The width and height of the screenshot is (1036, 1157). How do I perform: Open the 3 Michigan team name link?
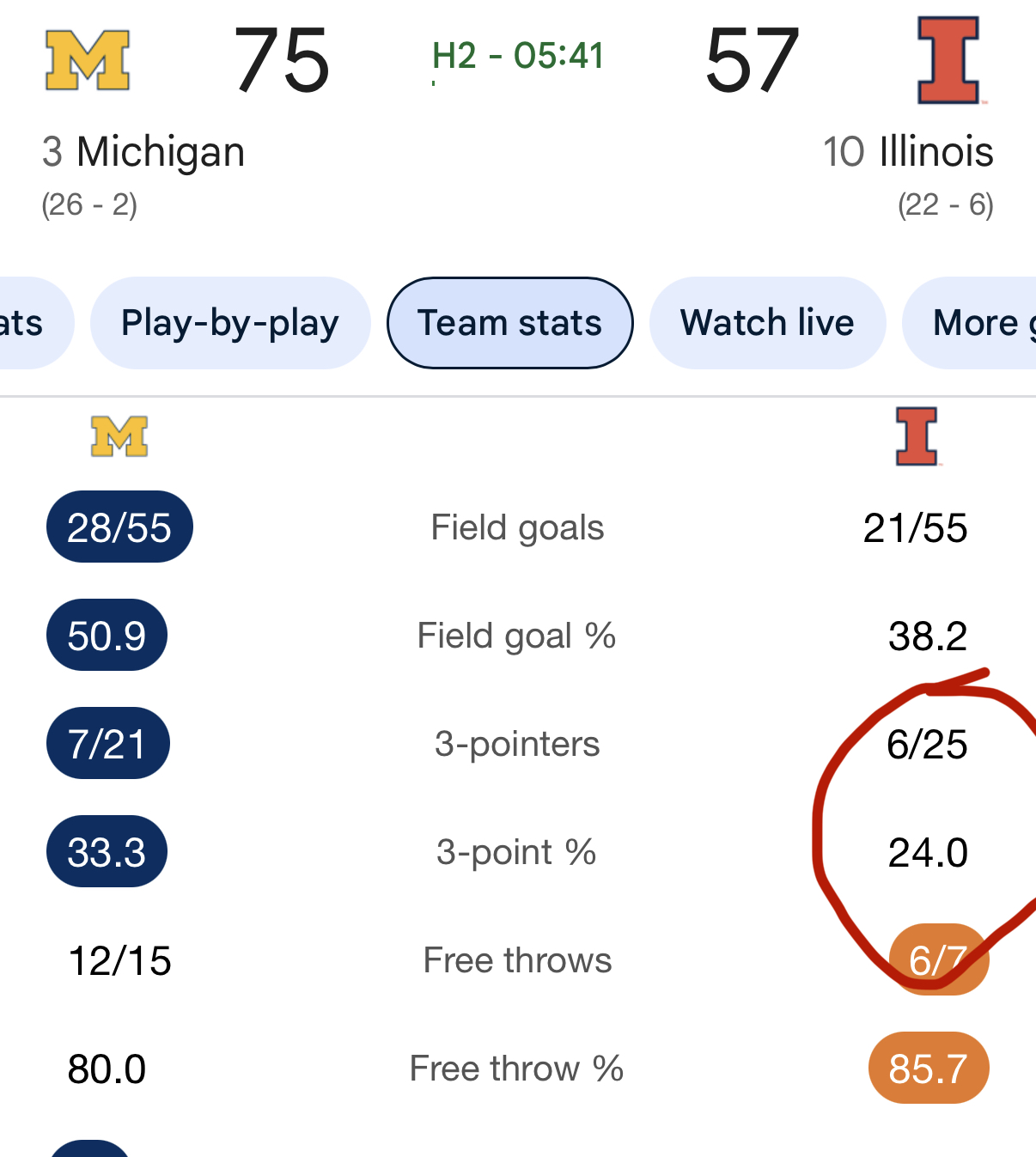pyautogui.click(x=143, y=152)
